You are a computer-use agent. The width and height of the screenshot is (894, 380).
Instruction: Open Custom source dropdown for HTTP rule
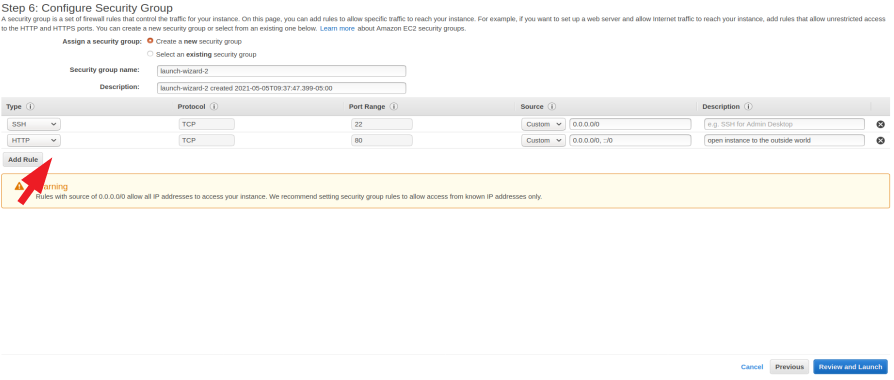pyautogui.click(x=543, y=140)
